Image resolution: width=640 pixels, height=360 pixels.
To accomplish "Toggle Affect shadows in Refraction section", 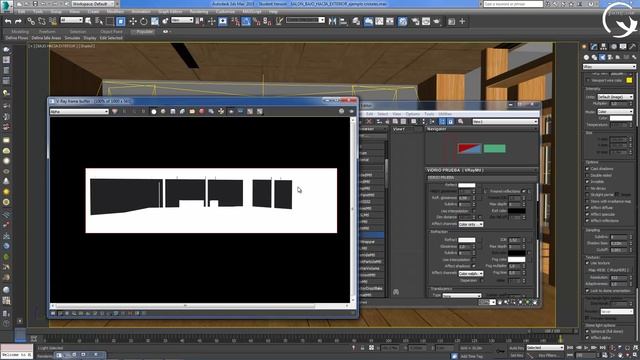I will (x=474, y=266).
